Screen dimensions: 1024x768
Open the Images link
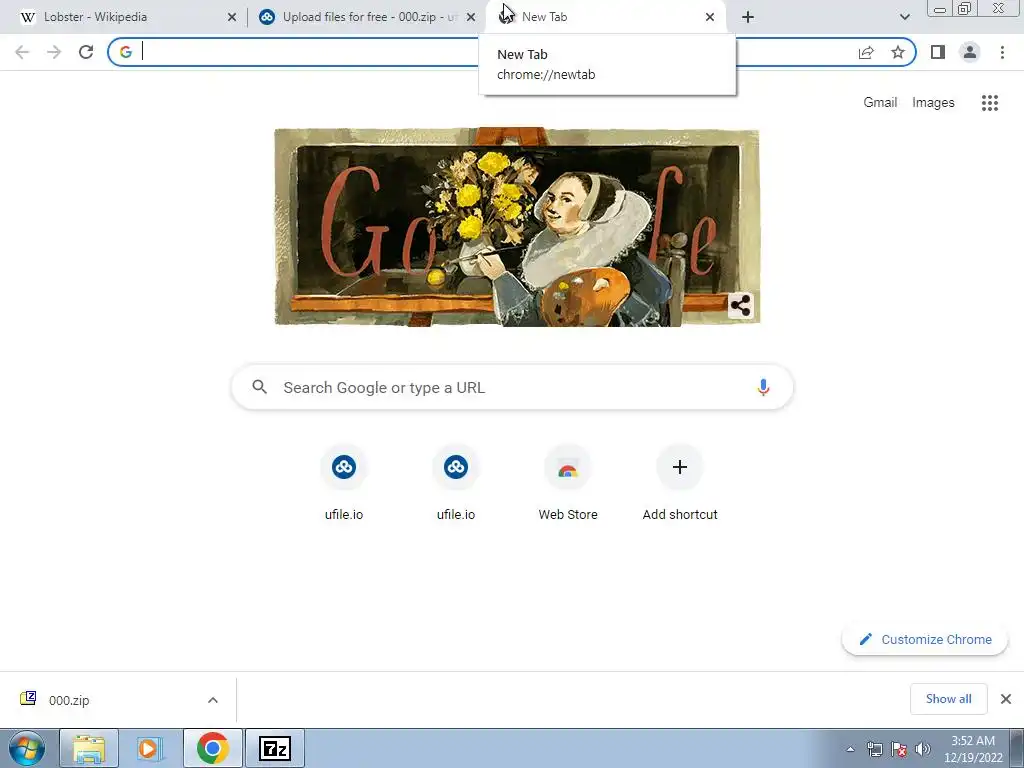tap(933, 103)
